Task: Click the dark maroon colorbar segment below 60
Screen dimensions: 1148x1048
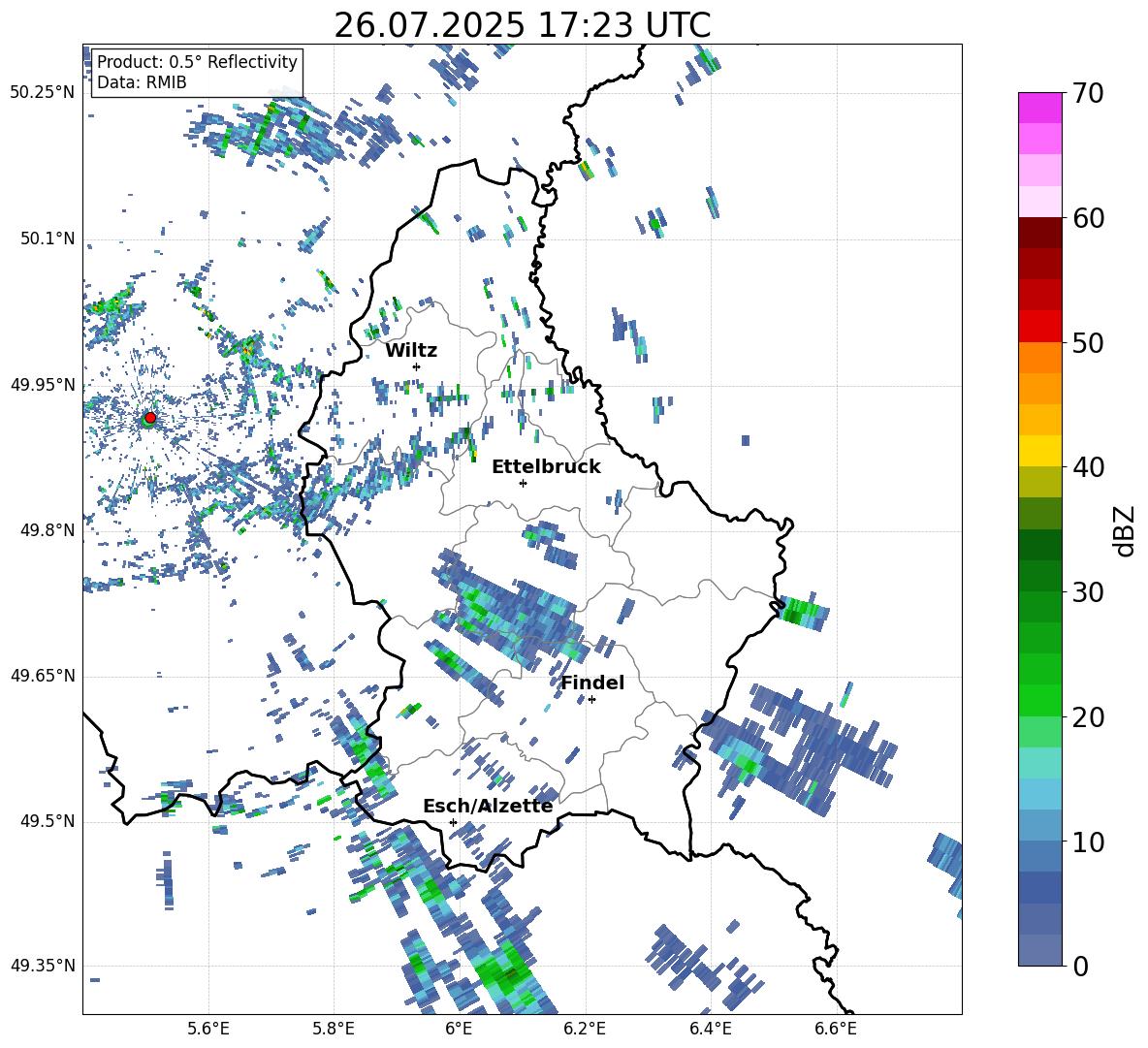Action: (1039, 233)
